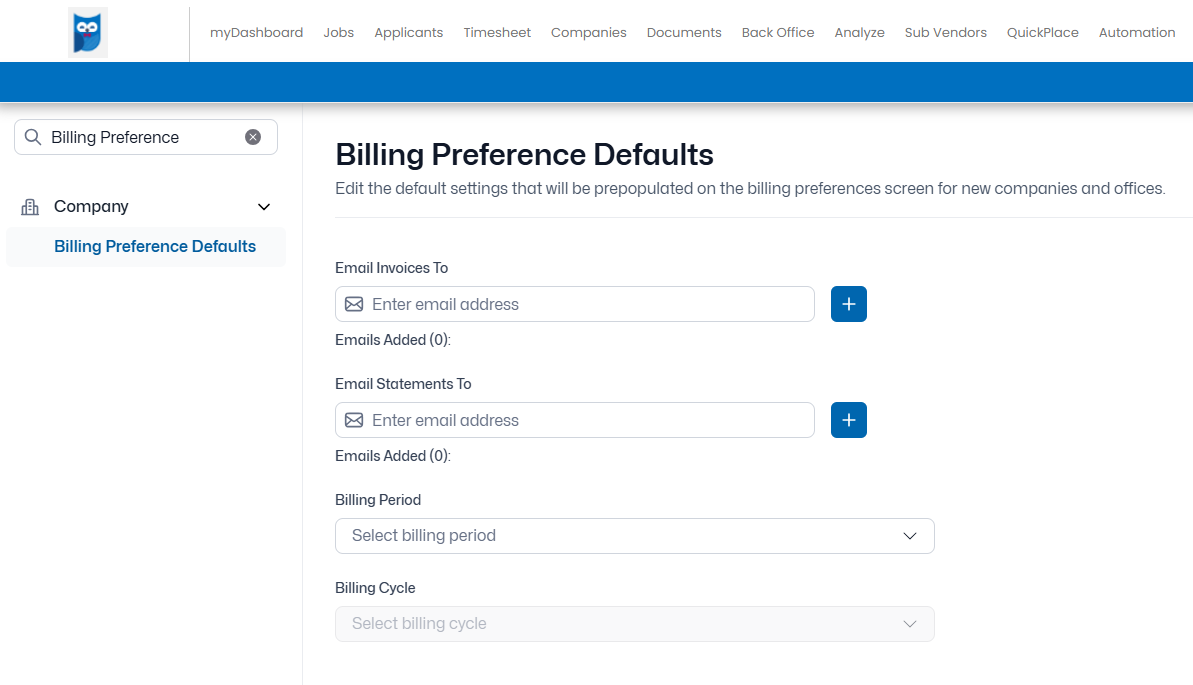Open the Billing Period dropdown
The height and width of the screenshot is (685, 1193).
coord(635,536)
